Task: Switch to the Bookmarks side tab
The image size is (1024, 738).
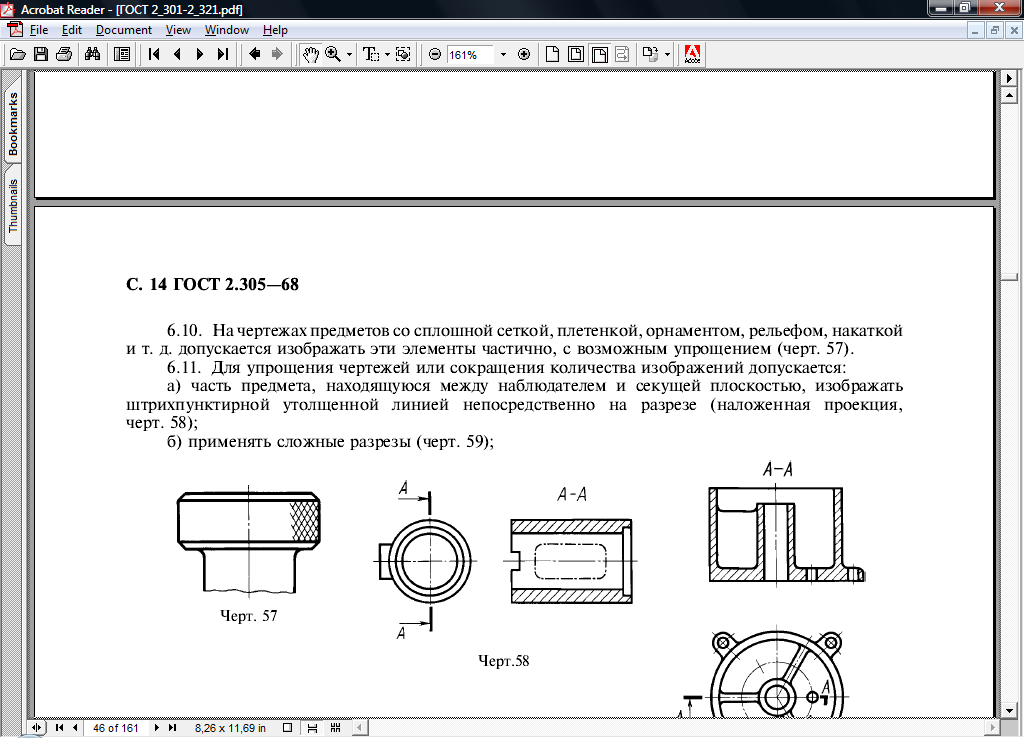Action: 13,123
